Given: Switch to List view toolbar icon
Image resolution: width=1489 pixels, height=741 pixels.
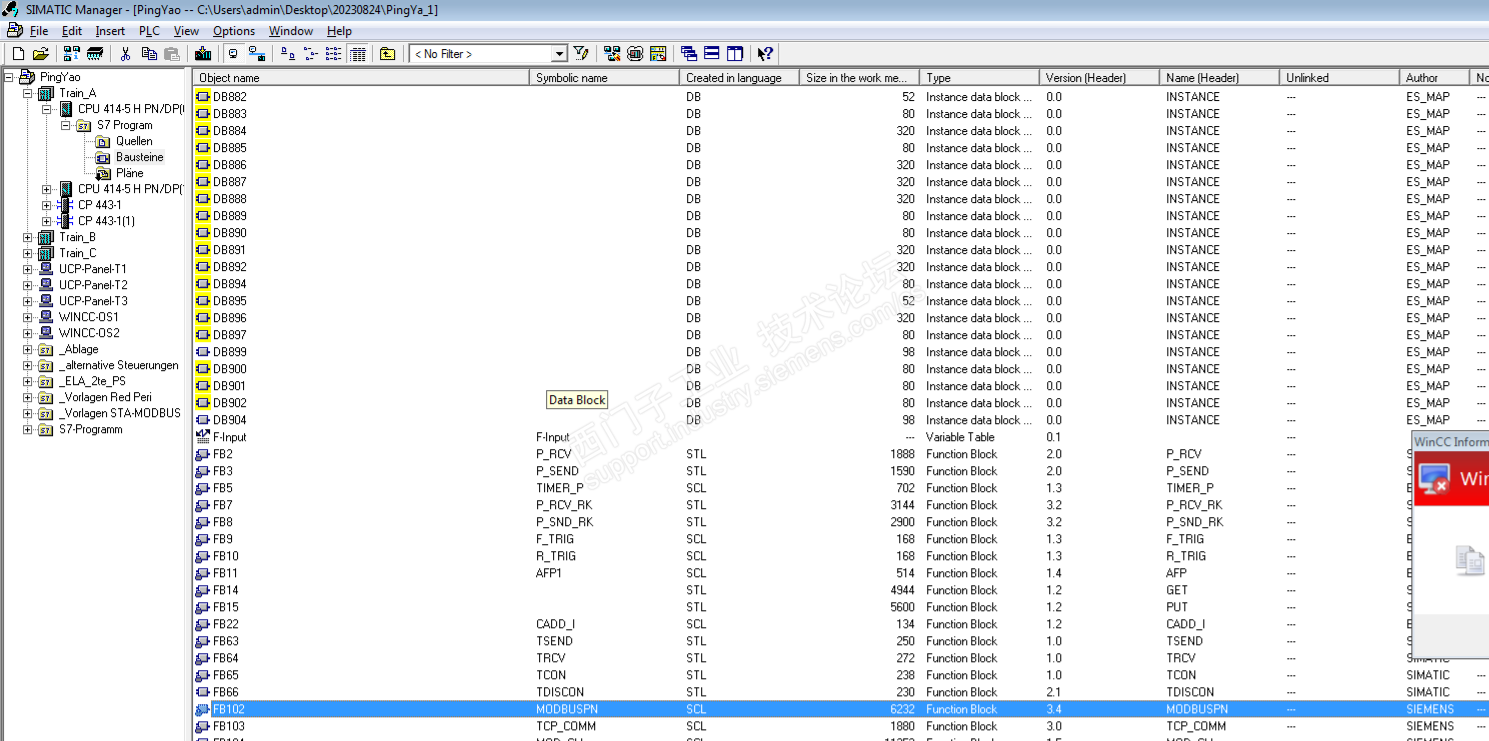Looking at the screenshot, I should click(x=334, y=54).
